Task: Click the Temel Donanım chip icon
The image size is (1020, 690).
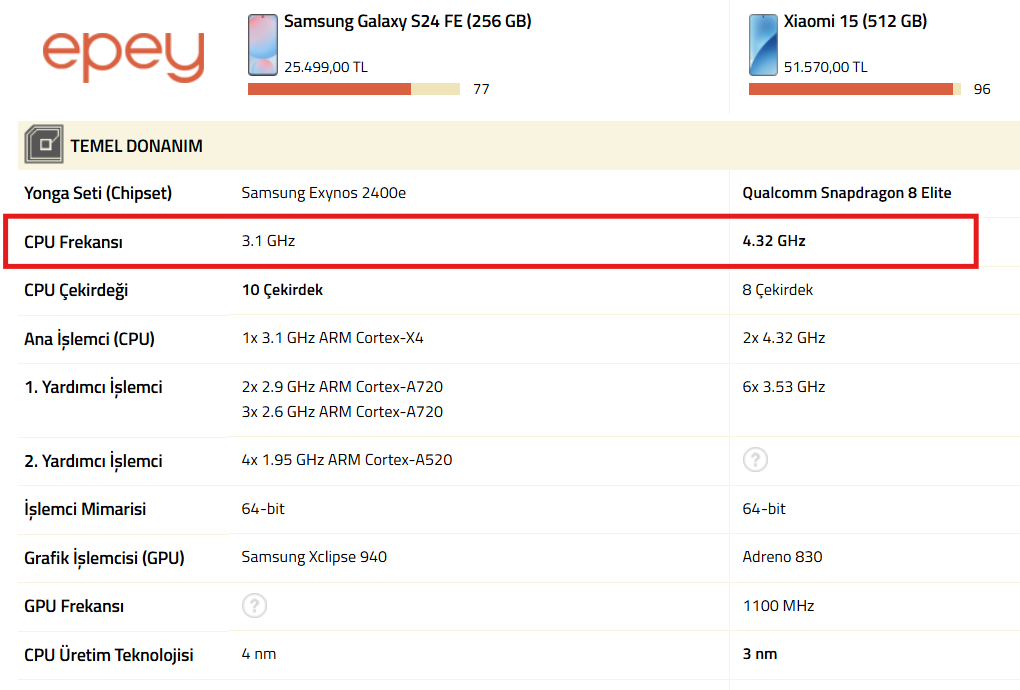Action: pyautogui.click(x=44, y=144)
